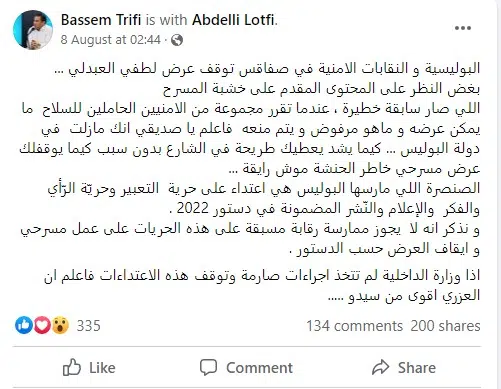Click the heart Love reaction icon

click(42, 325)
